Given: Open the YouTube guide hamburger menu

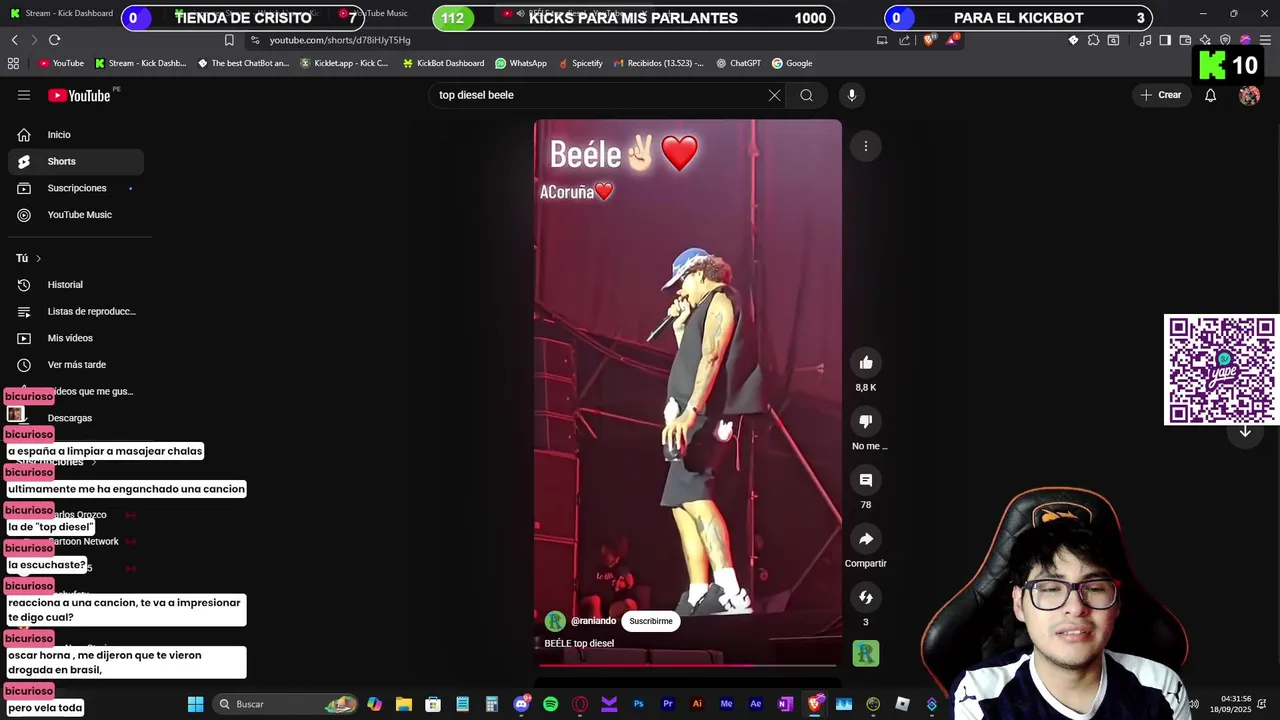Looking at the screenshot, I should (24, 95).
